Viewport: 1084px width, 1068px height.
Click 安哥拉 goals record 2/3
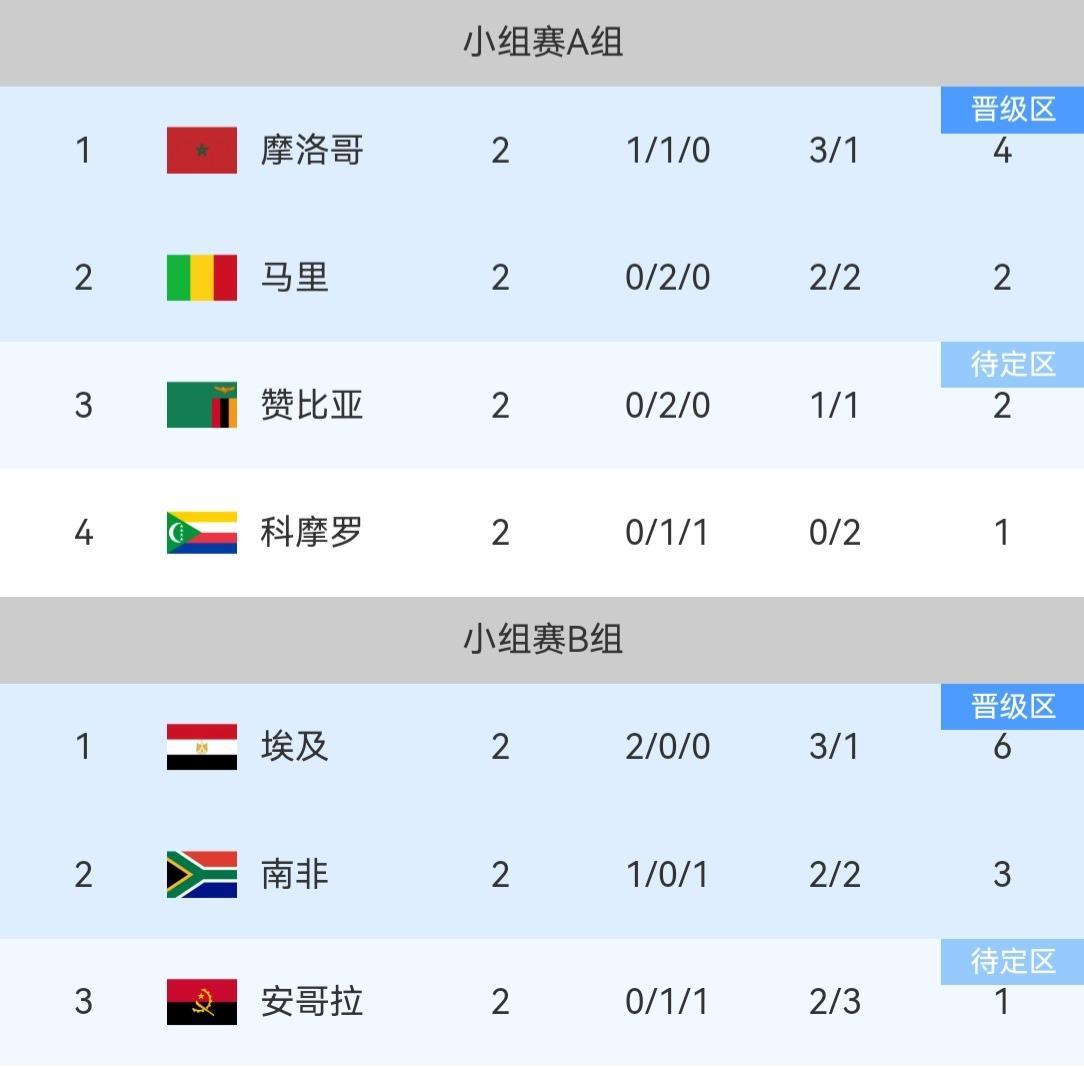point(834,1001)
